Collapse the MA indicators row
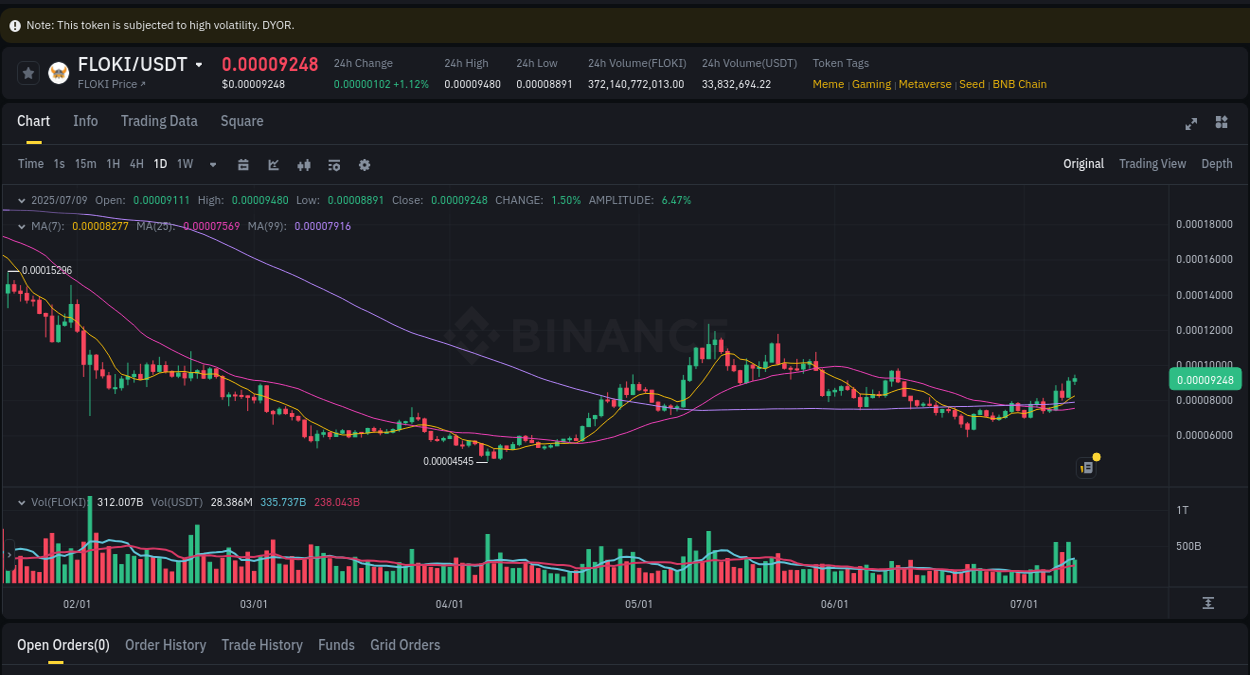 pos(19,226)
